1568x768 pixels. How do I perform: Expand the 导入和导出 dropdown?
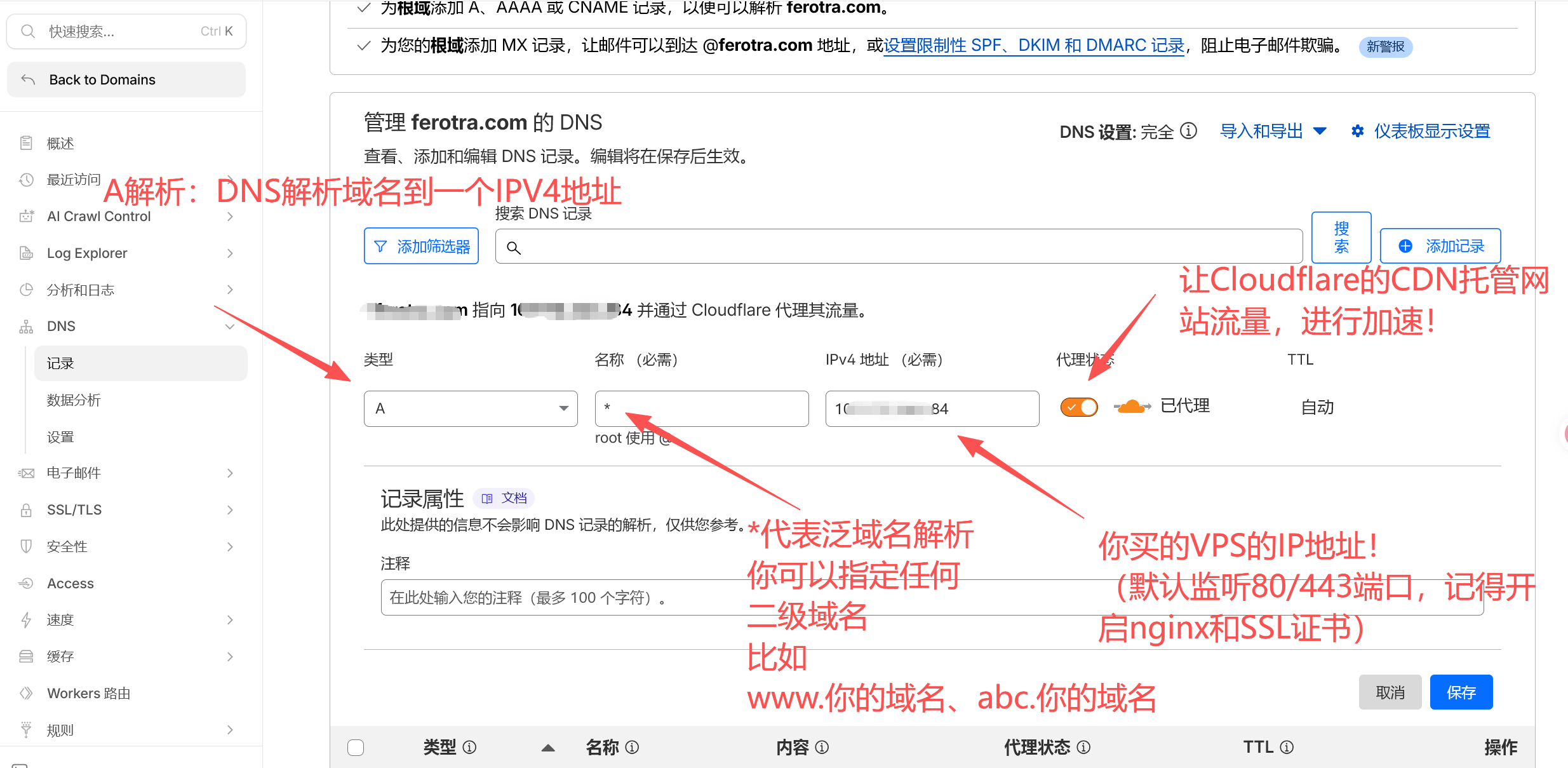[1273, 131]
